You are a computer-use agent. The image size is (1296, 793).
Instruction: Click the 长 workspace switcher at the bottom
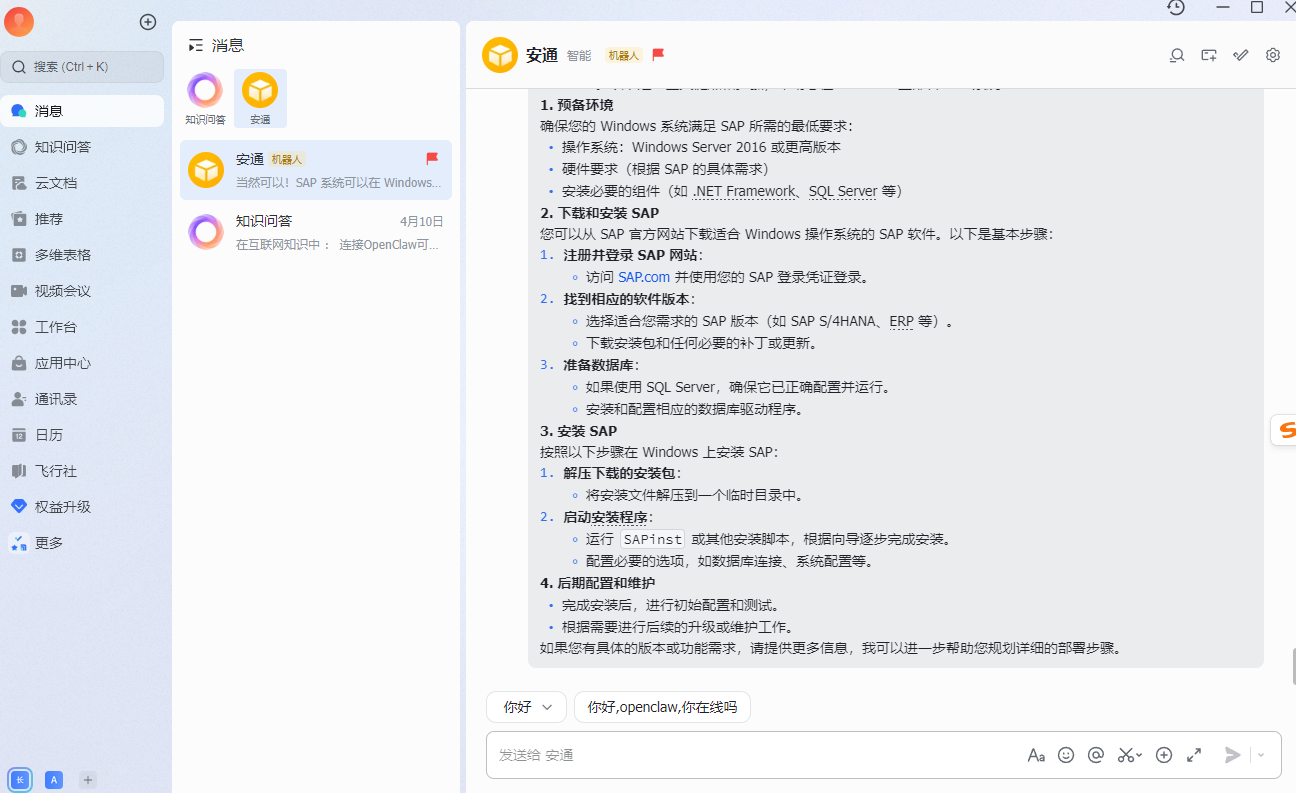point(19,780)
